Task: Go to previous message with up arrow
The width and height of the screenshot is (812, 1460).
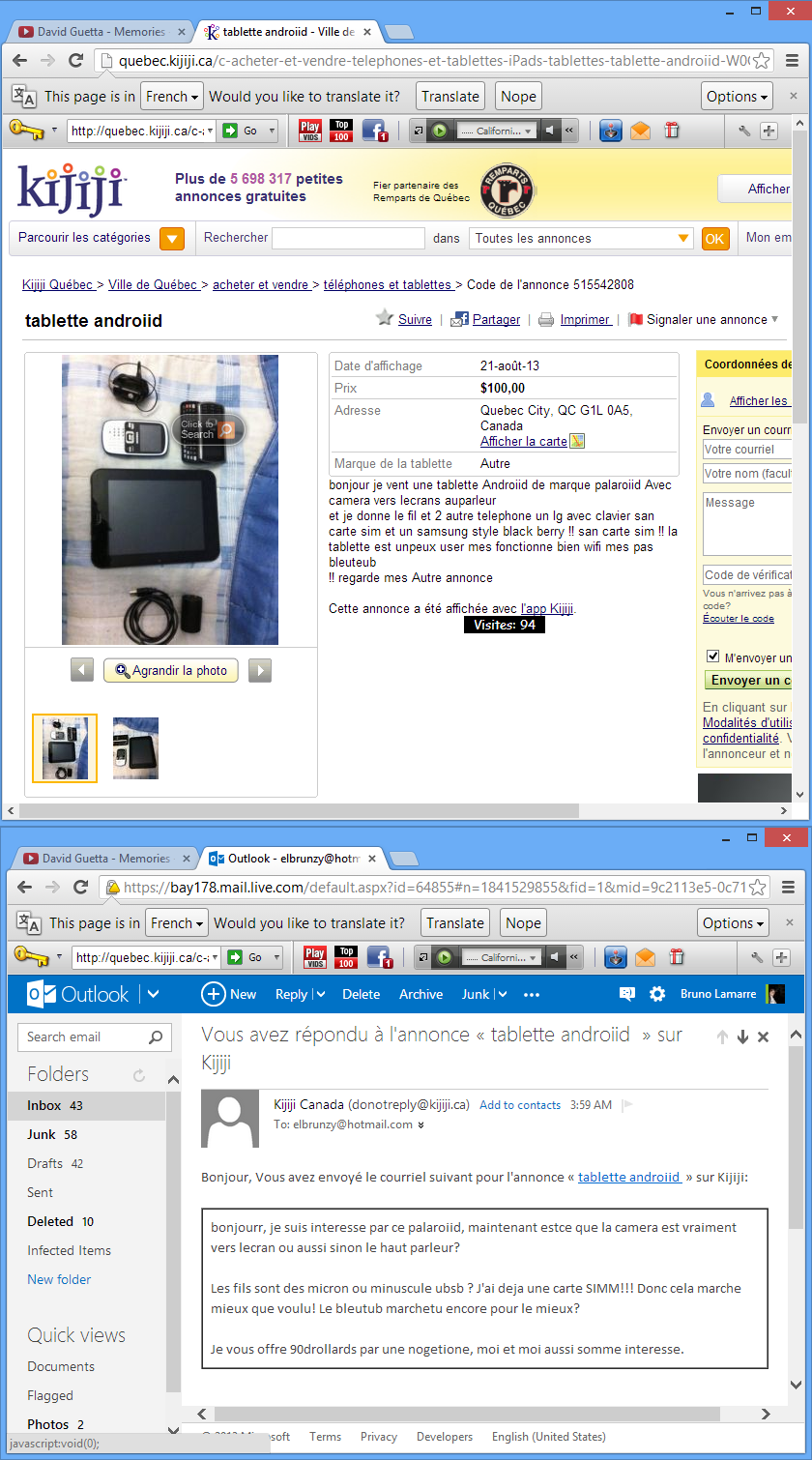Action: tap(722, 1037)
